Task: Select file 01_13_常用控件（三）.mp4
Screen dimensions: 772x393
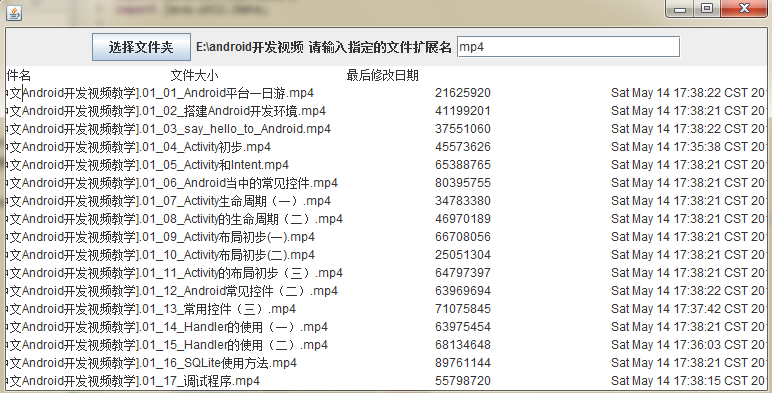Action: tap(151, 309)
